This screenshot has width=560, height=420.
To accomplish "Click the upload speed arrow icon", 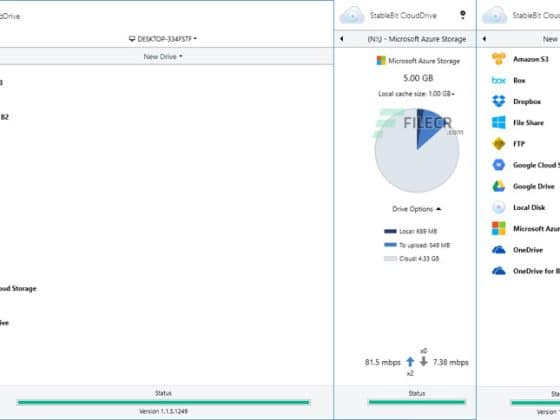I will pyautogui.click(x=410, y=362).
